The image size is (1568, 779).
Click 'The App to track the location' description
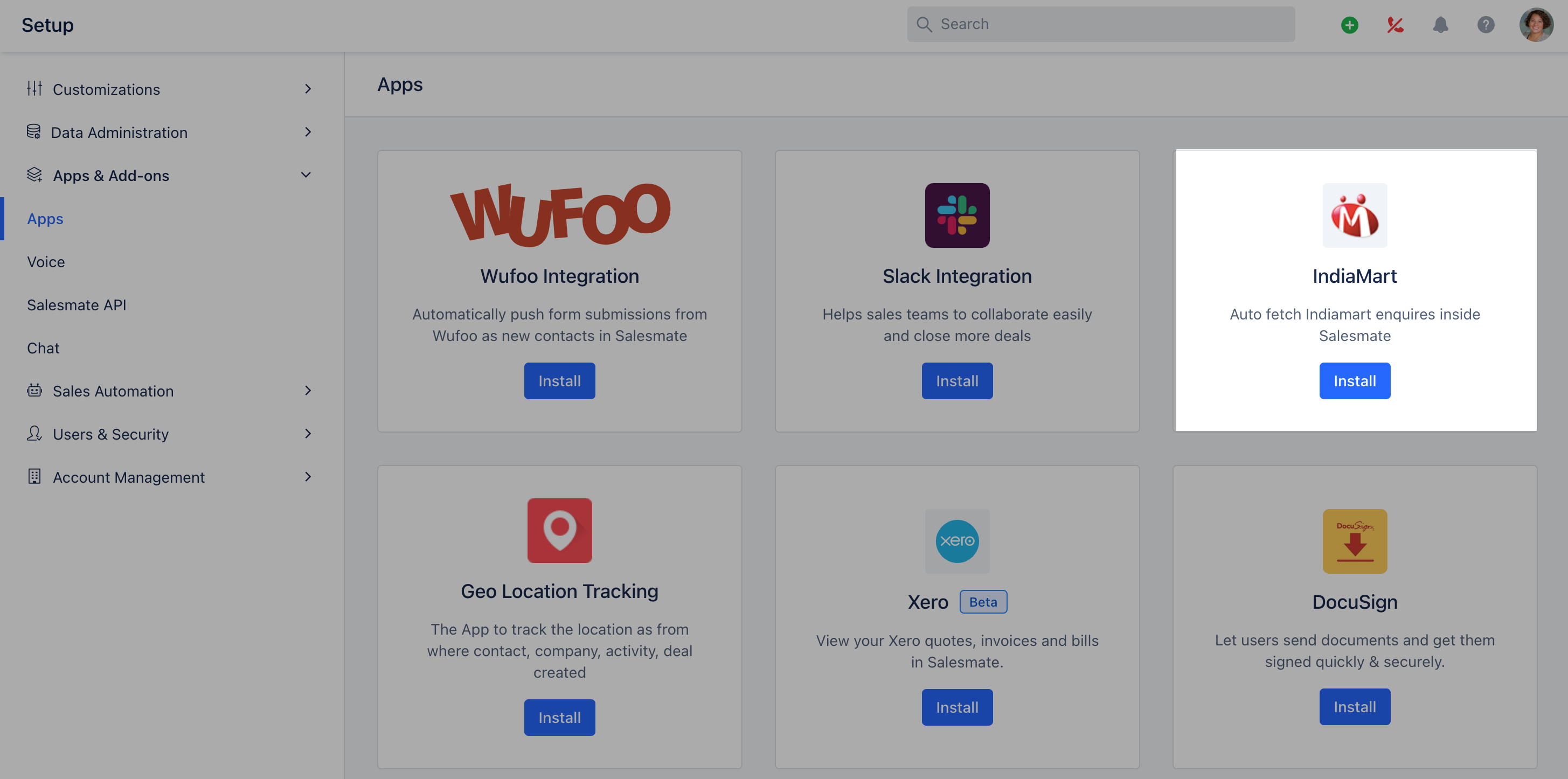(560, 651)
